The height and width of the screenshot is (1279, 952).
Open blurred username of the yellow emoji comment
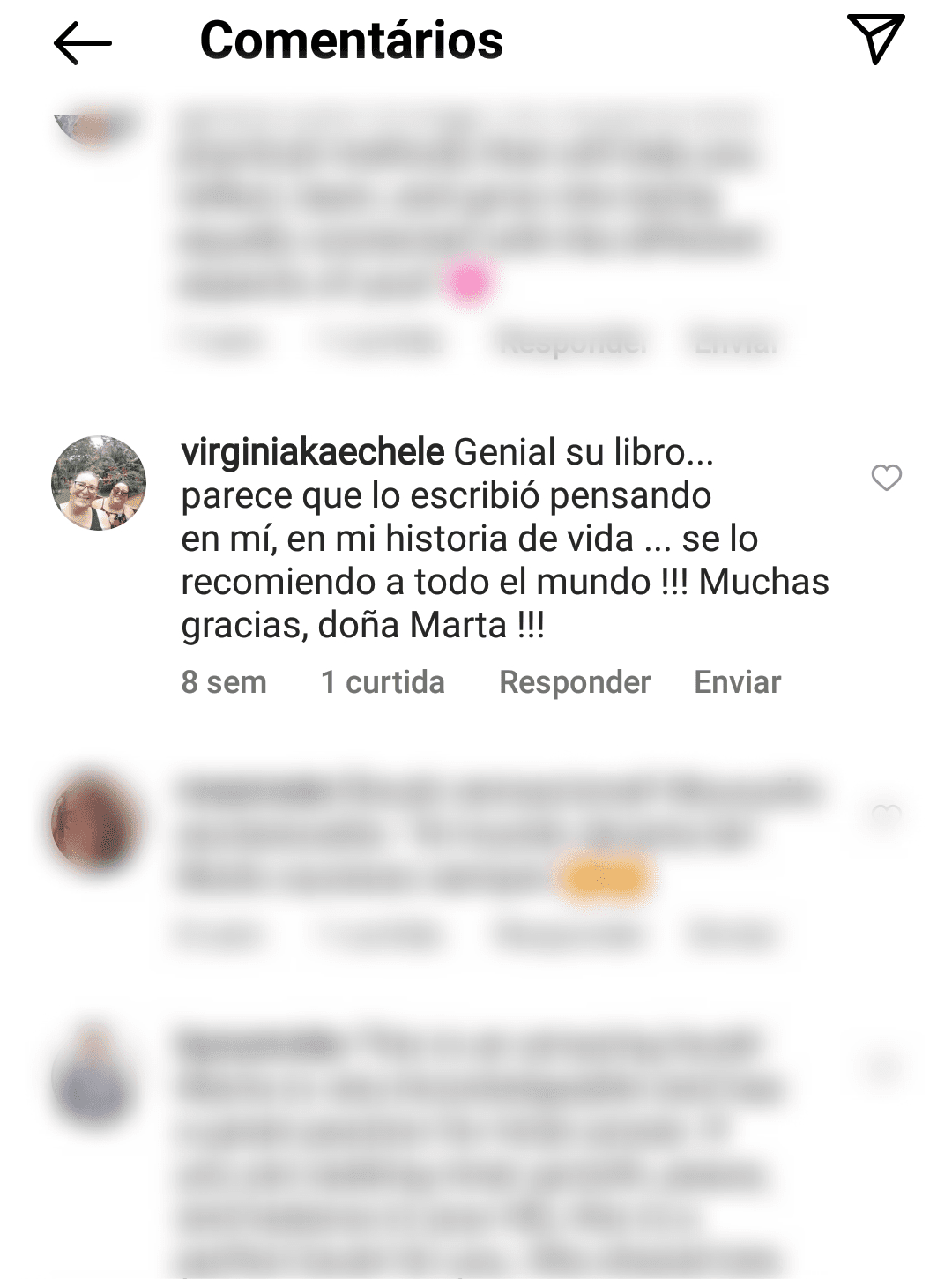click(253, 791)
